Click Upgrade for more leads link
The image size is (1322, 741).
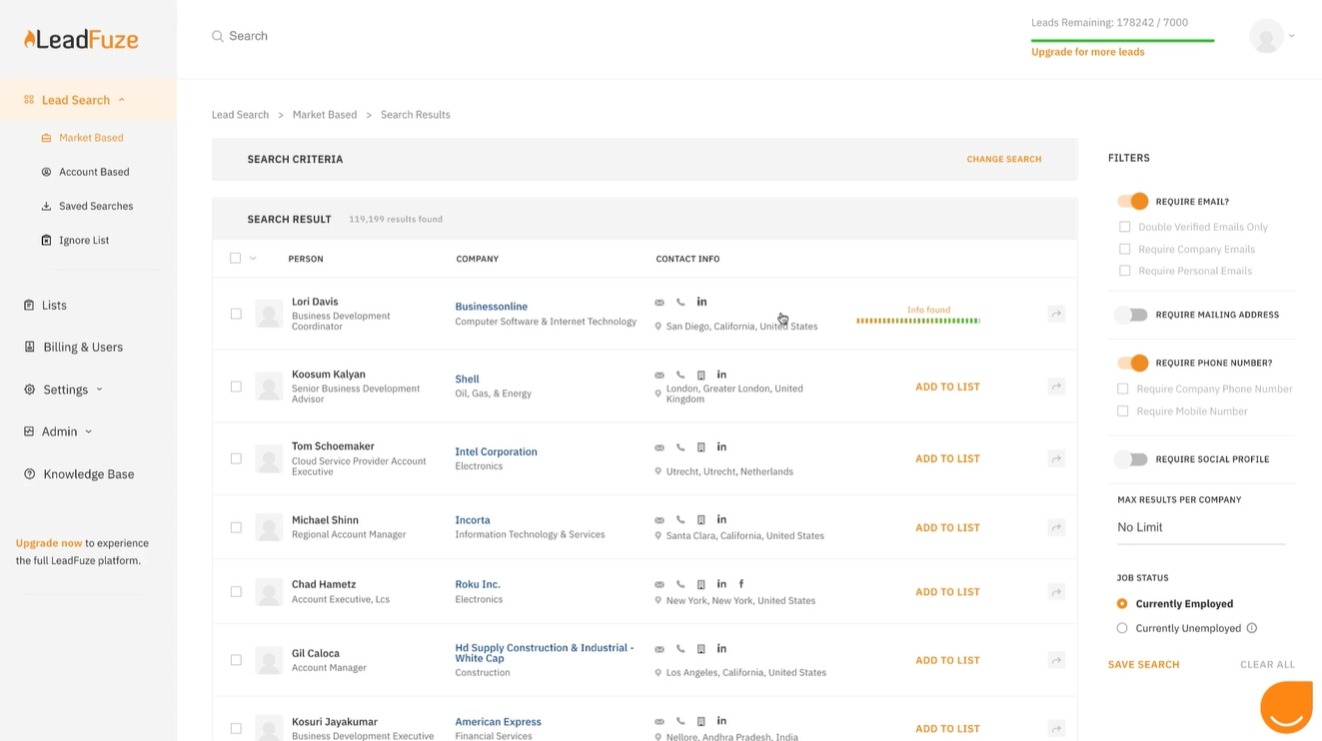pyautogui.click(x=1088, y=52)
